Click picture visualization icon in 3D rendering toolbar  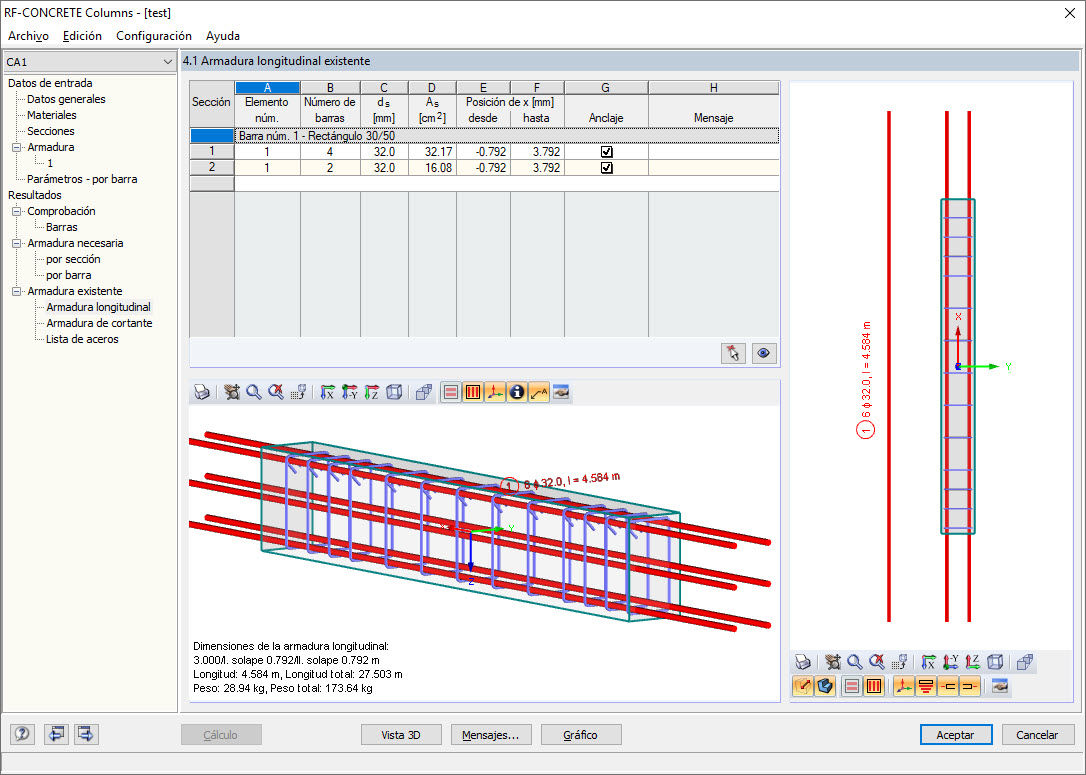pos(561,393)
